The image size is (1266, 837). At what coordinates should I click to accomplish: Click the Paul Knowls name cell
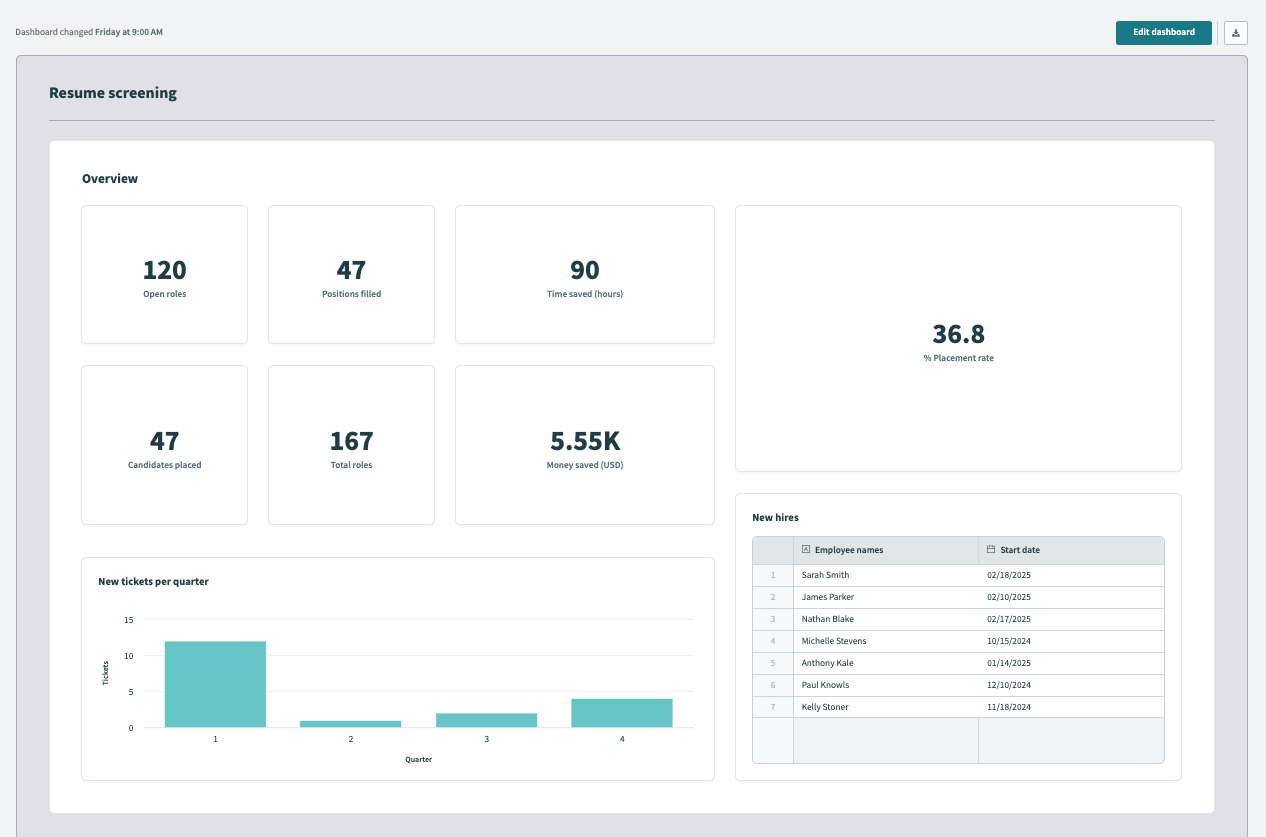tap(885, 685)
